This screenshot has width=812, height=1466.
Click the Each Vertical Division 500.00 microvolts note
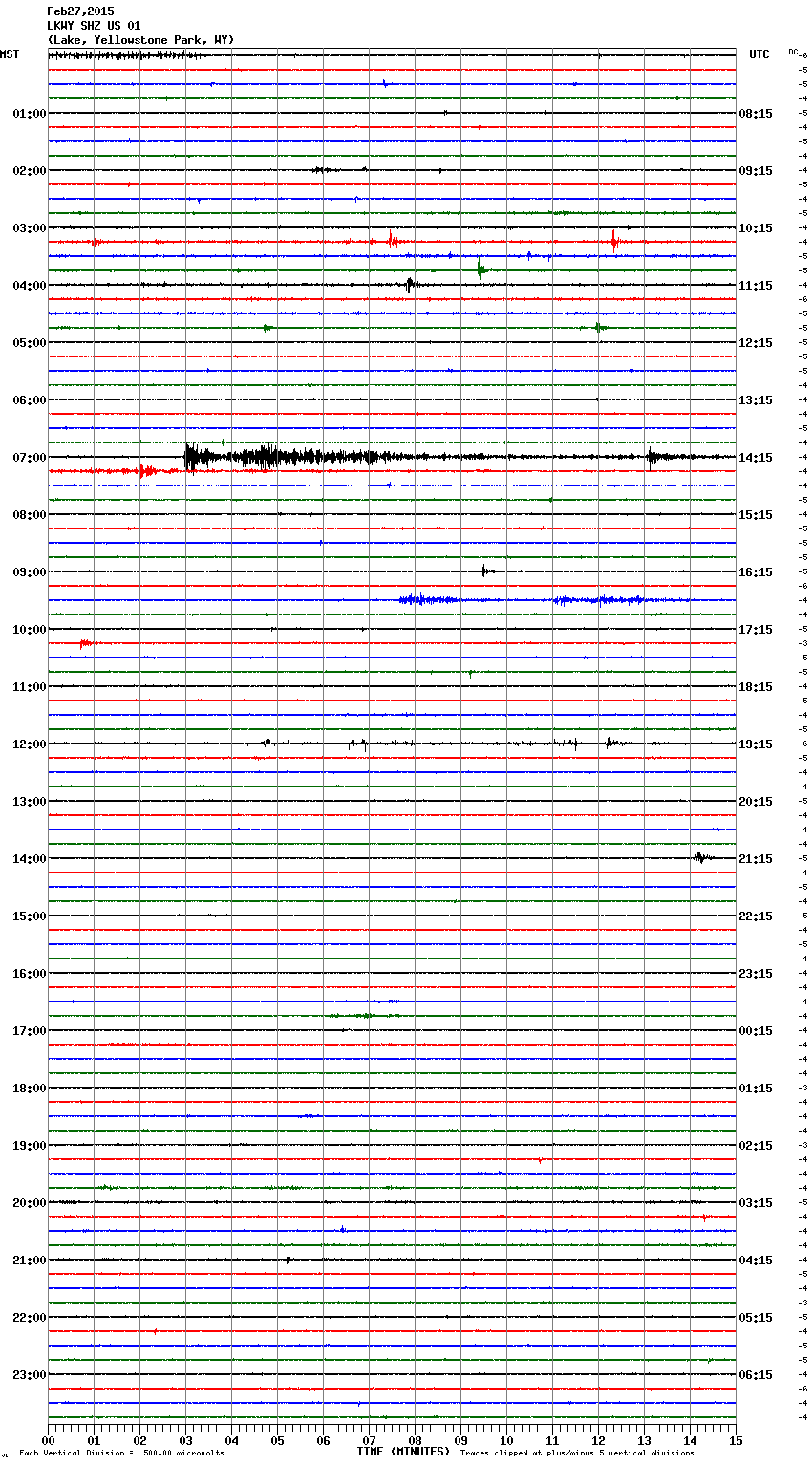pyautogui.click(x=121, y=1454)
